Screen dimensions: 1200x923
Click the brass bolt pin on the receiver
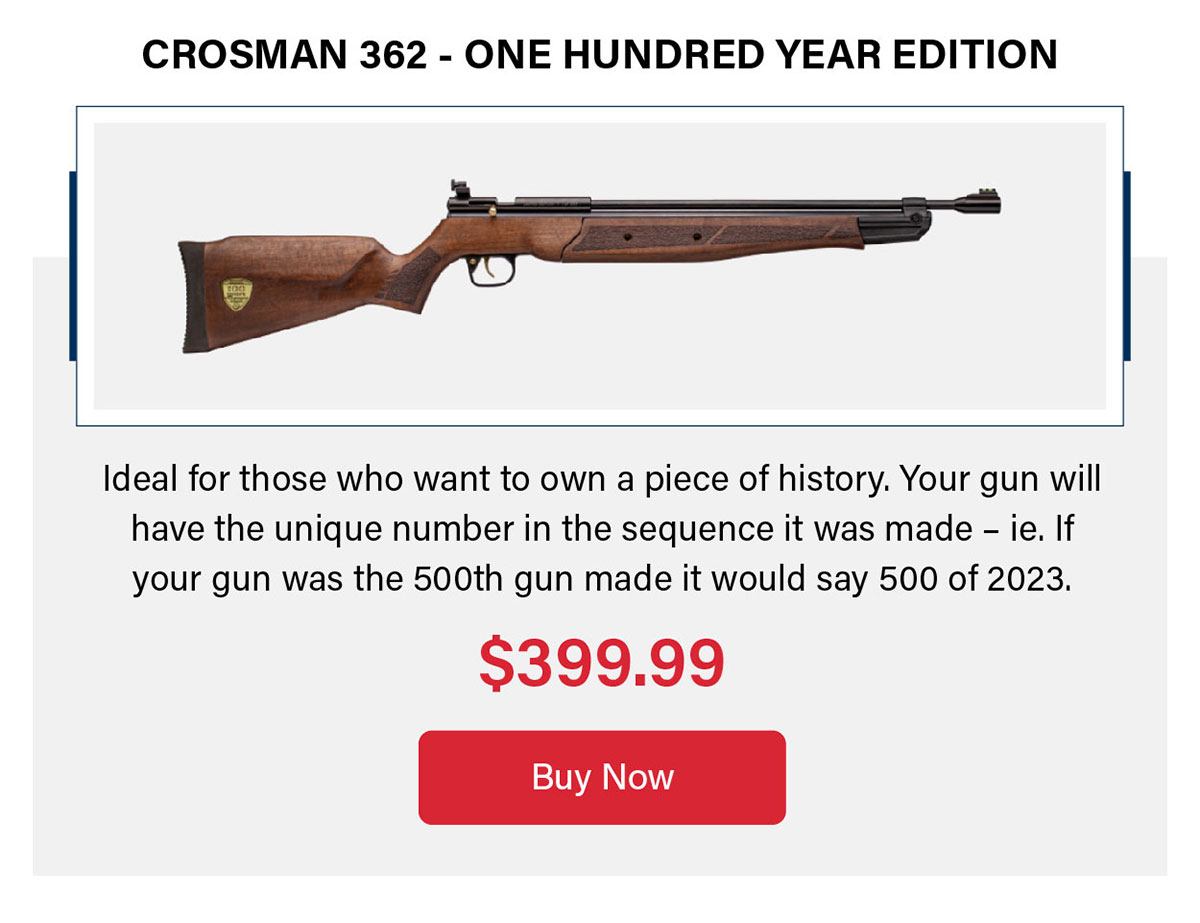493,209
